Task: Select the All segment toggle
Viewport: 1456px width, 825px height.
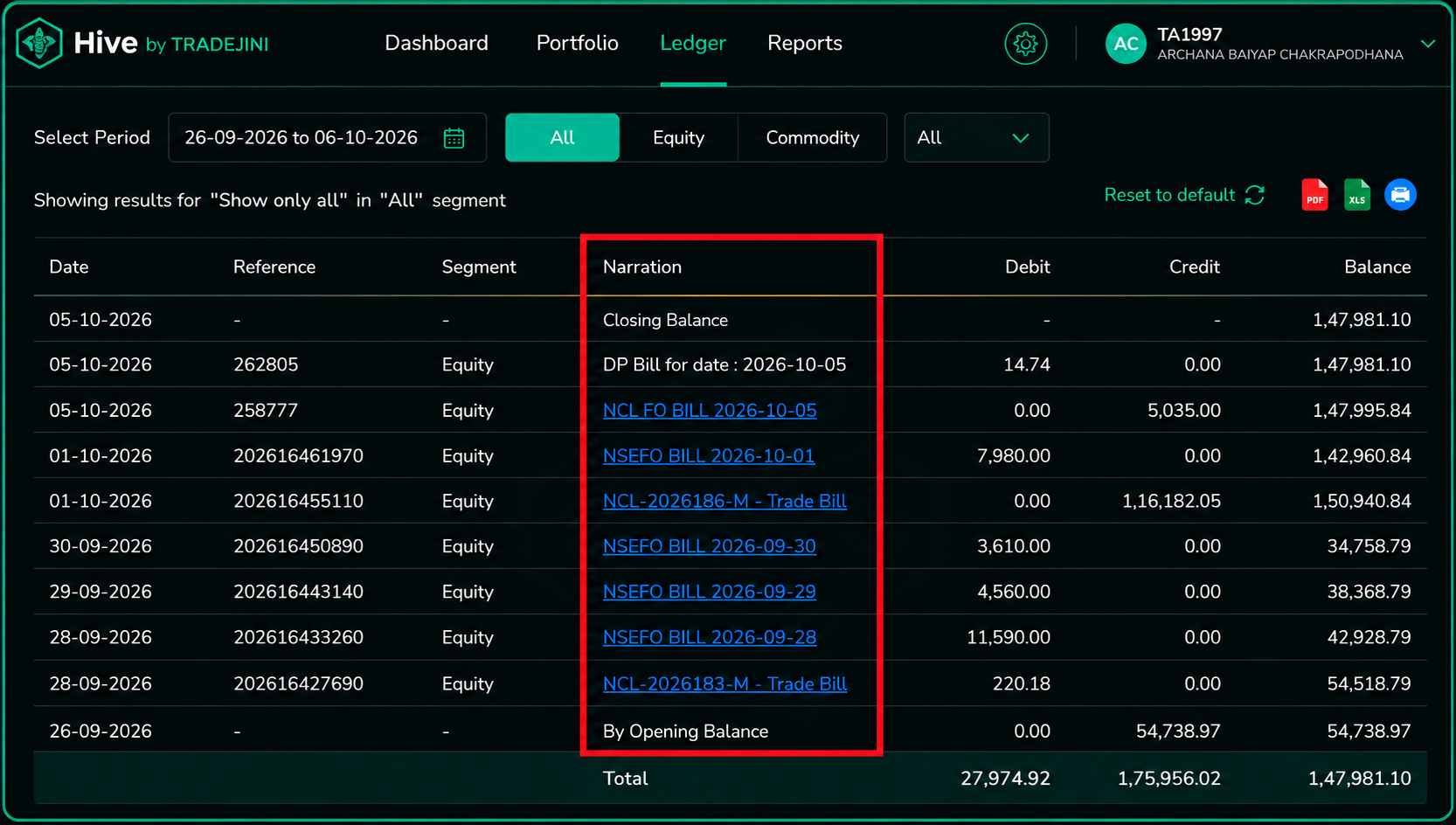Action: [562, 137]
